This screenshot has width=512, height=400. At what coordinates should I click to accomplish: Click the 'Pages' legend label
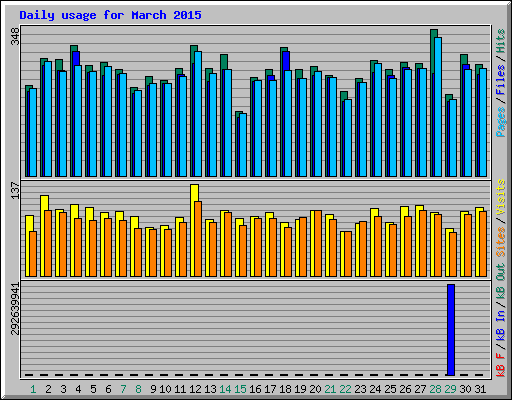[x=501, y=122]
